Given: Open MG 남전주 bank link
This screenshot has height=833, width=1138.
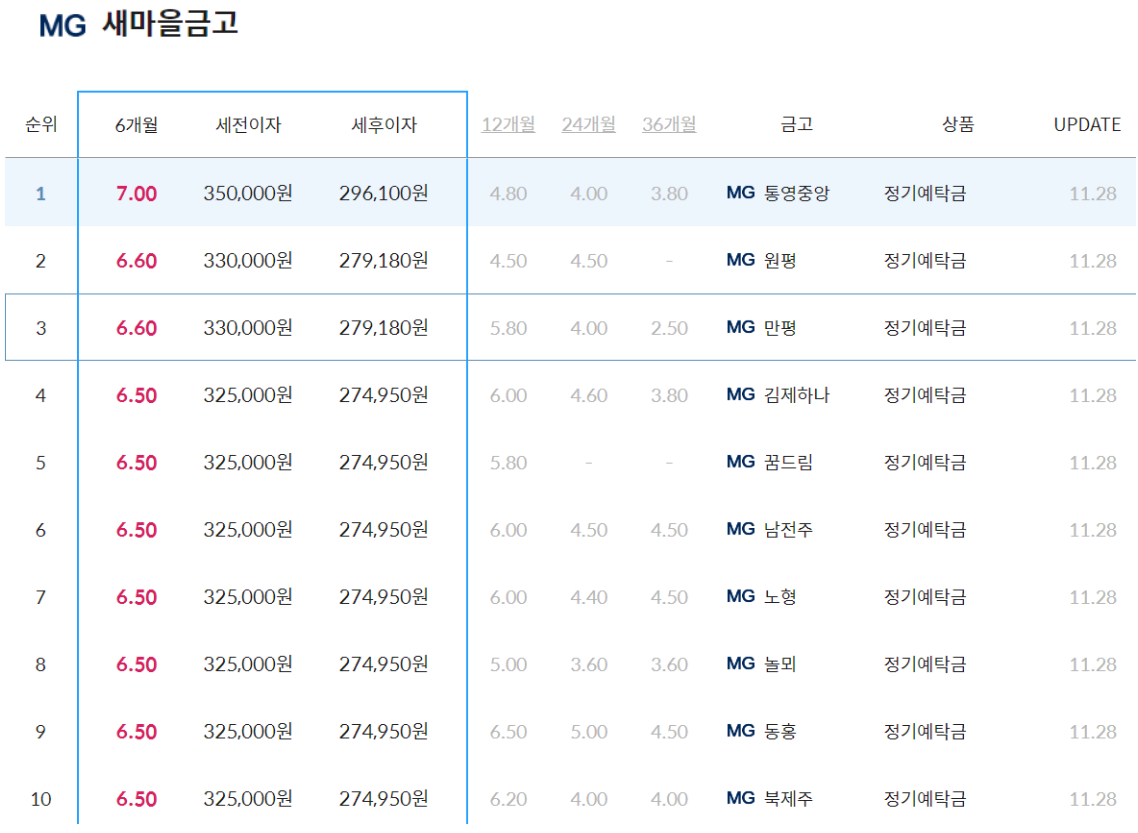Looking at the screenshot, I should coord(770,530).
